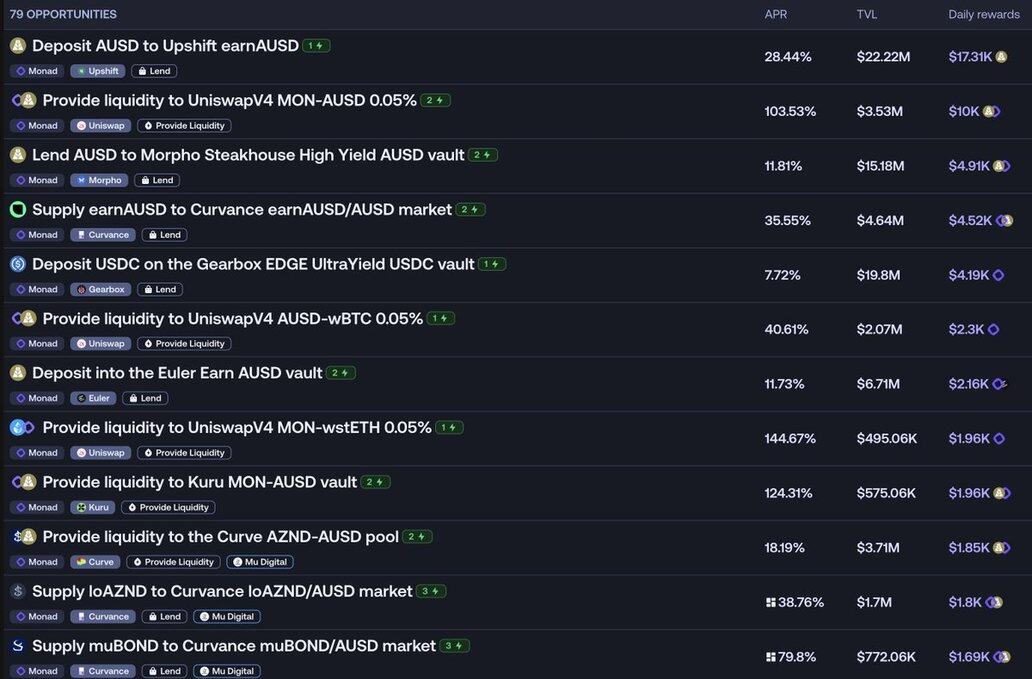This screenshot has height=679, width=1032.
Task: Click the earnAUSD green ring icon
Action: point(18,210)
